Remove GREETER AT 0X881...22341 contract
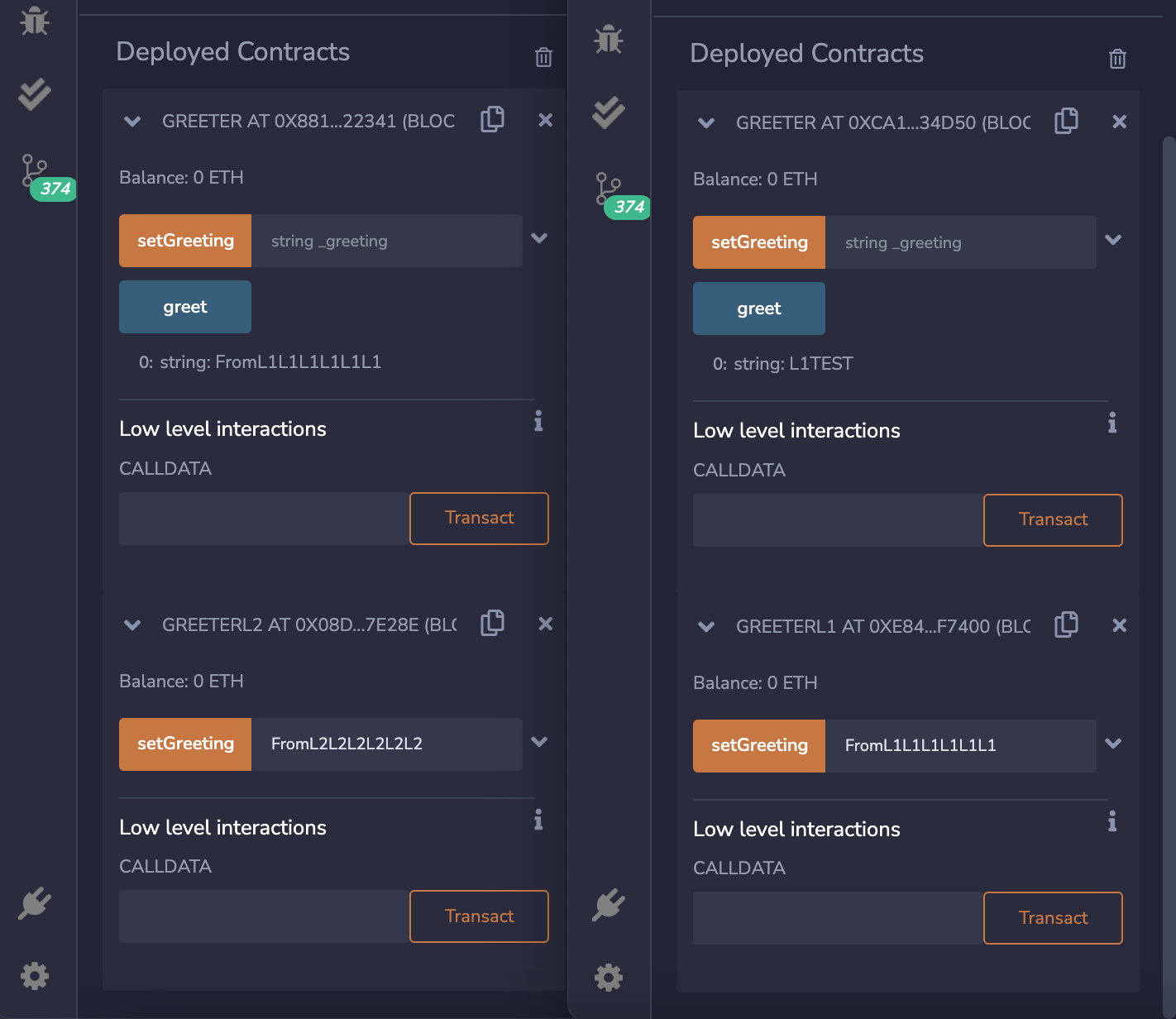The image size is (1176, 1019). (x=546, y=120)
